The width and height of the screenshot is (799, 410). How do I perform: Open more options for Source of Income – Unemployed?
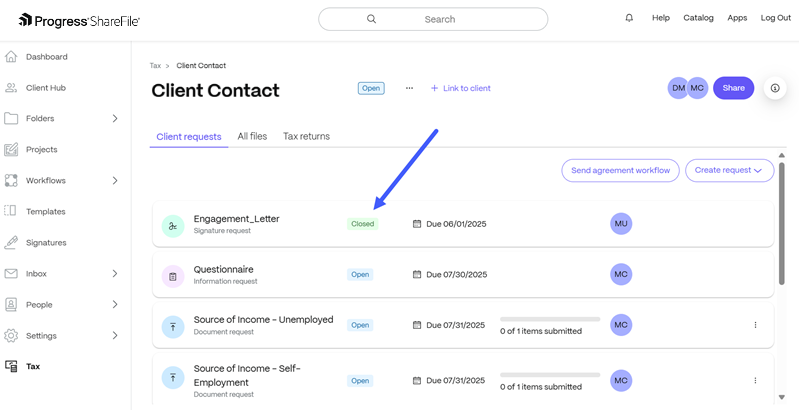(755, 325)
